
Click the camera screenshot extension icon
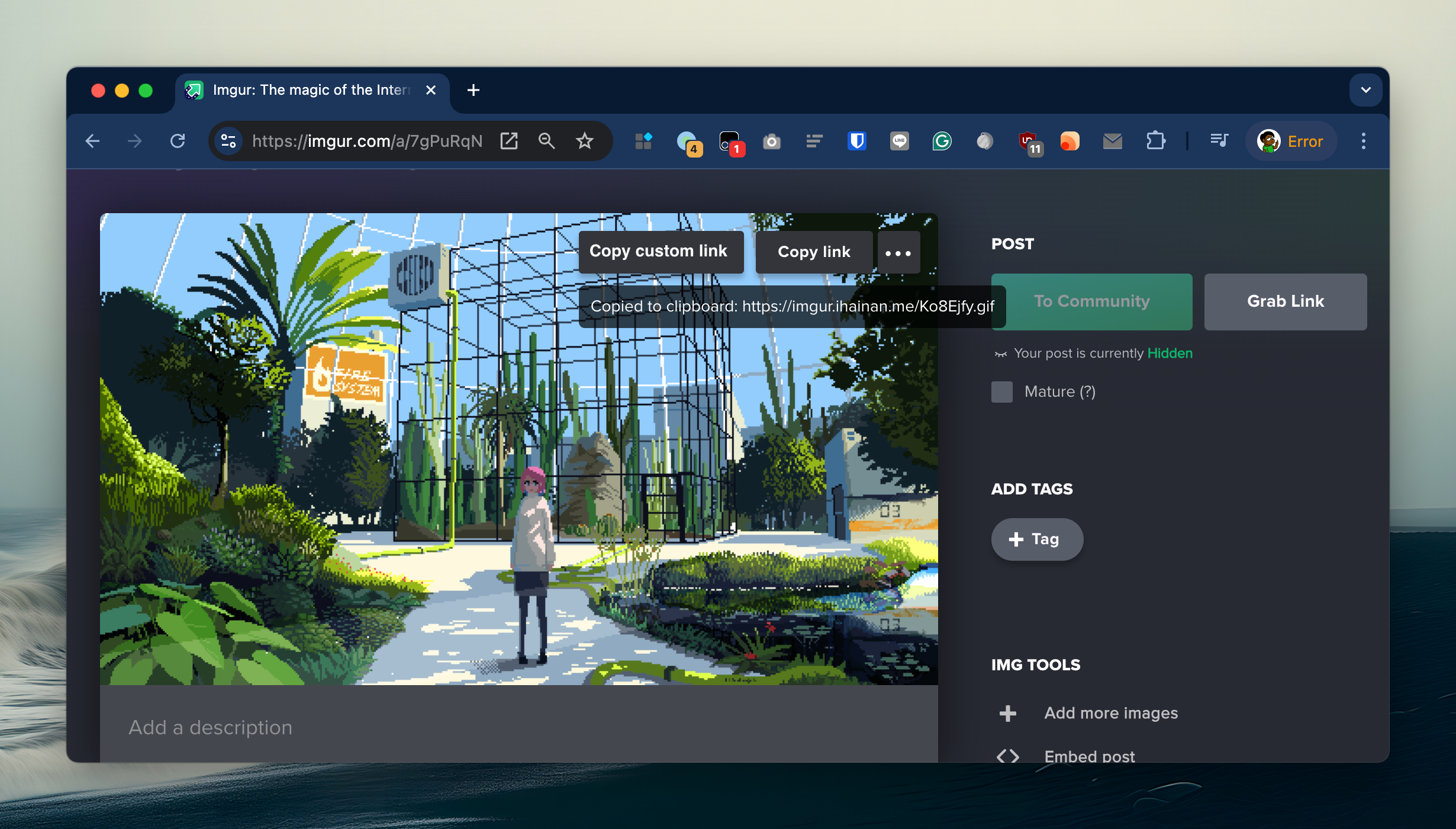[x=772, y=141]
